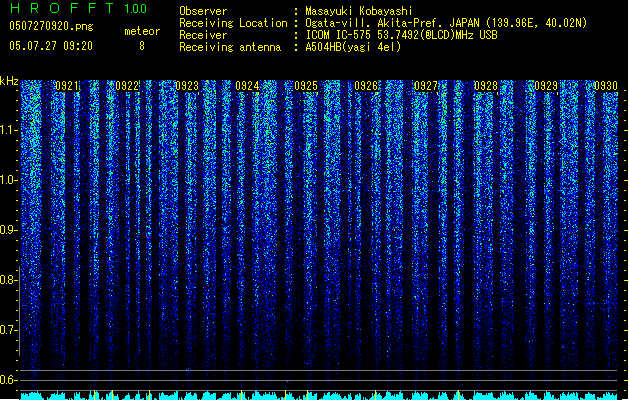This screenshot has width=629, height=400.
Task: Click the 1.0 kHz axis label
Action: click(8, 180)
